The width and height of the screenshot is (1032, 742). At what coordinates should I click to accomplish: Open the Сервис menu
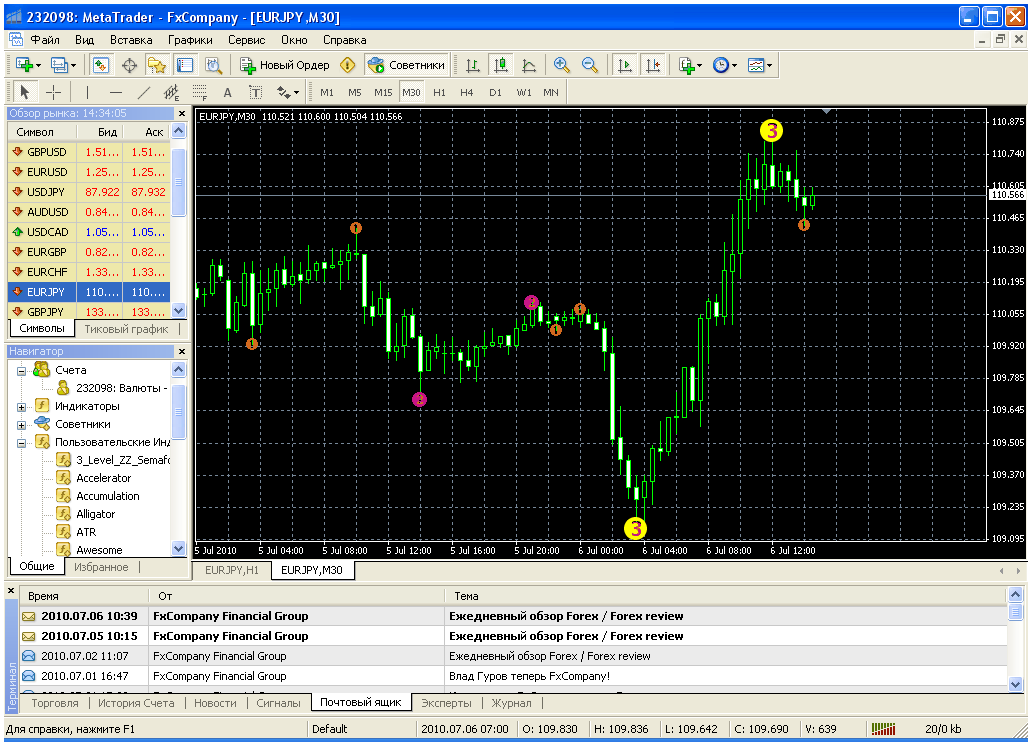[247, 40]
